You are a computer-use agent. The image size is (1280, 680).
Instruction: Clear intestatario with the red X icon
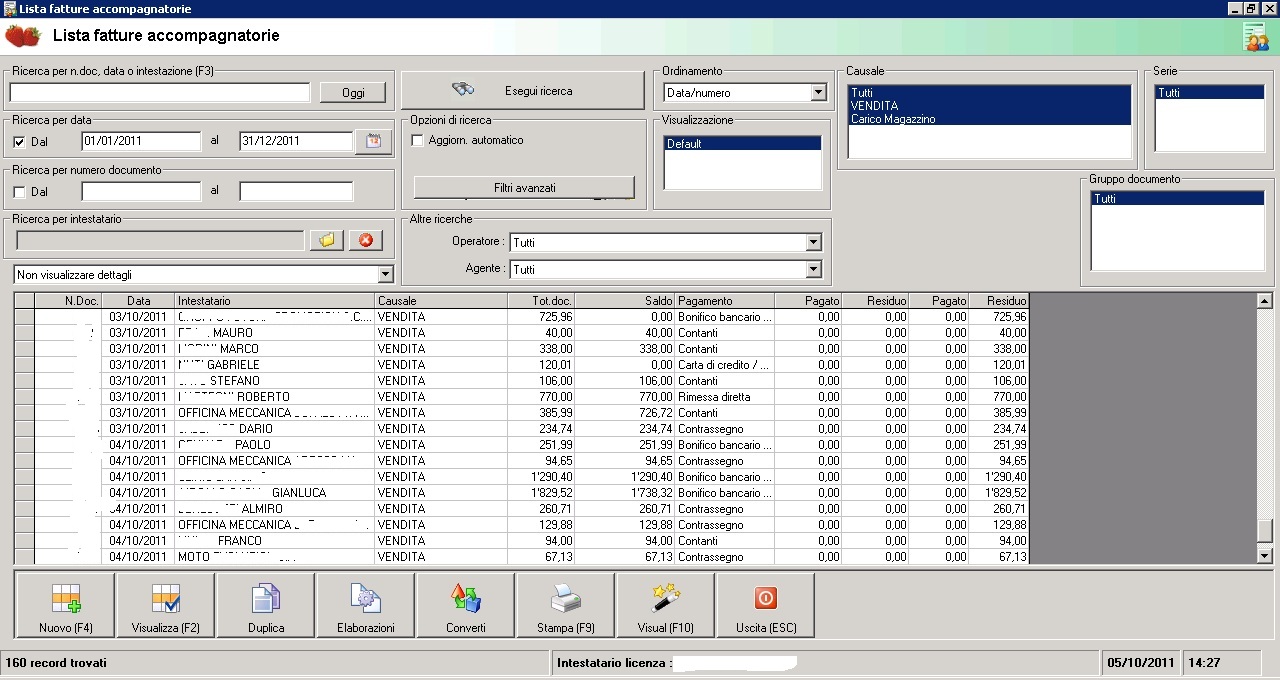(365, 240)
